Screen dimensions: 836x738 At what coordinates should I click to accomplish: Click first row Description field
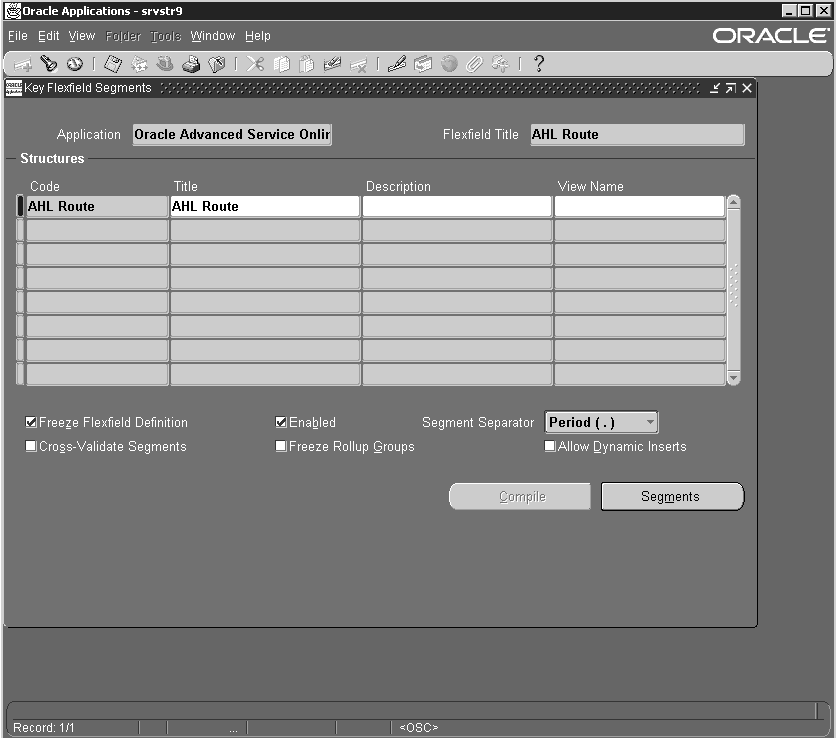coord(457,206)
